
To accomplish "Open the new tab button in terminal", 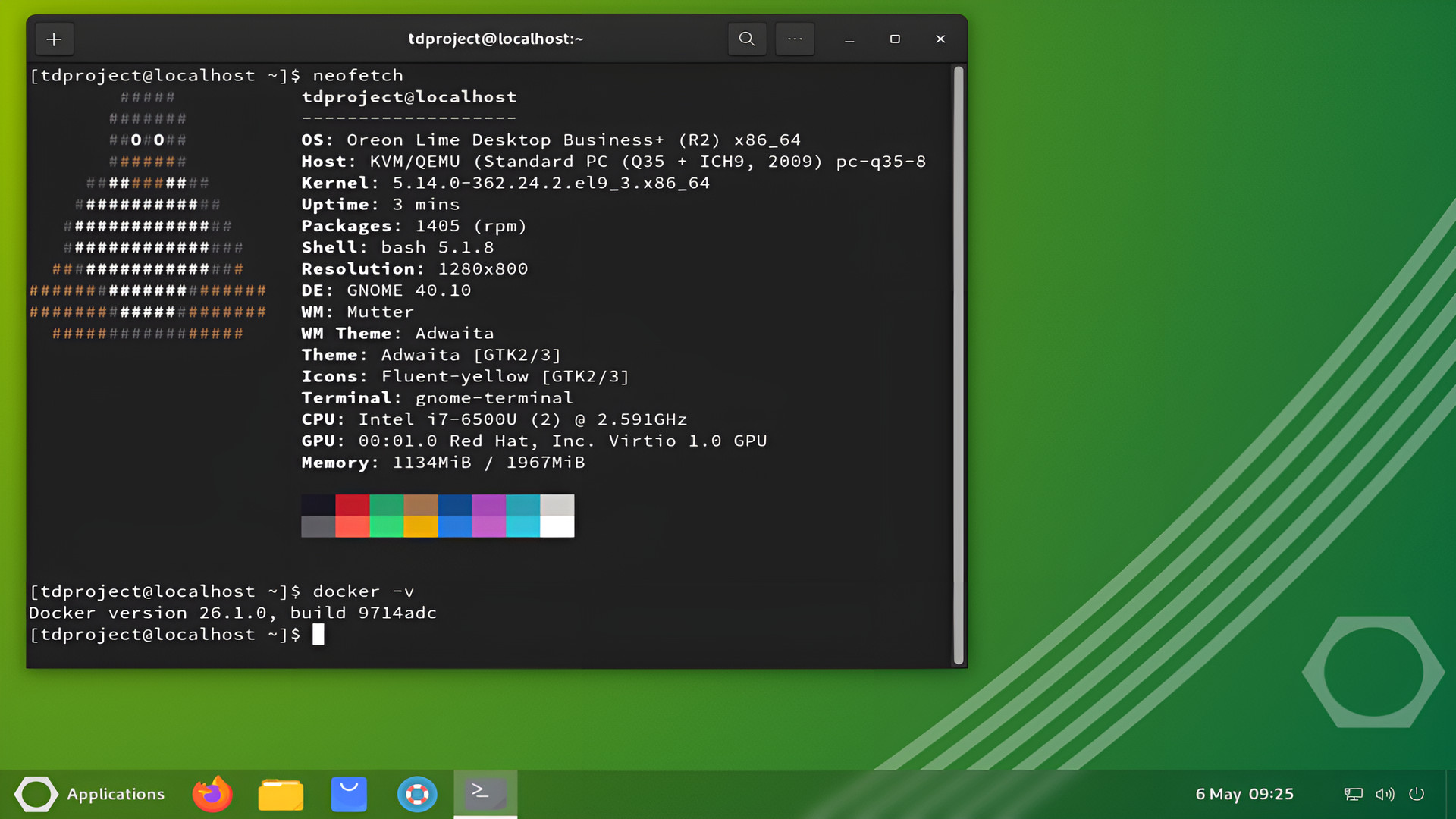I will click(x=54, y=39).
